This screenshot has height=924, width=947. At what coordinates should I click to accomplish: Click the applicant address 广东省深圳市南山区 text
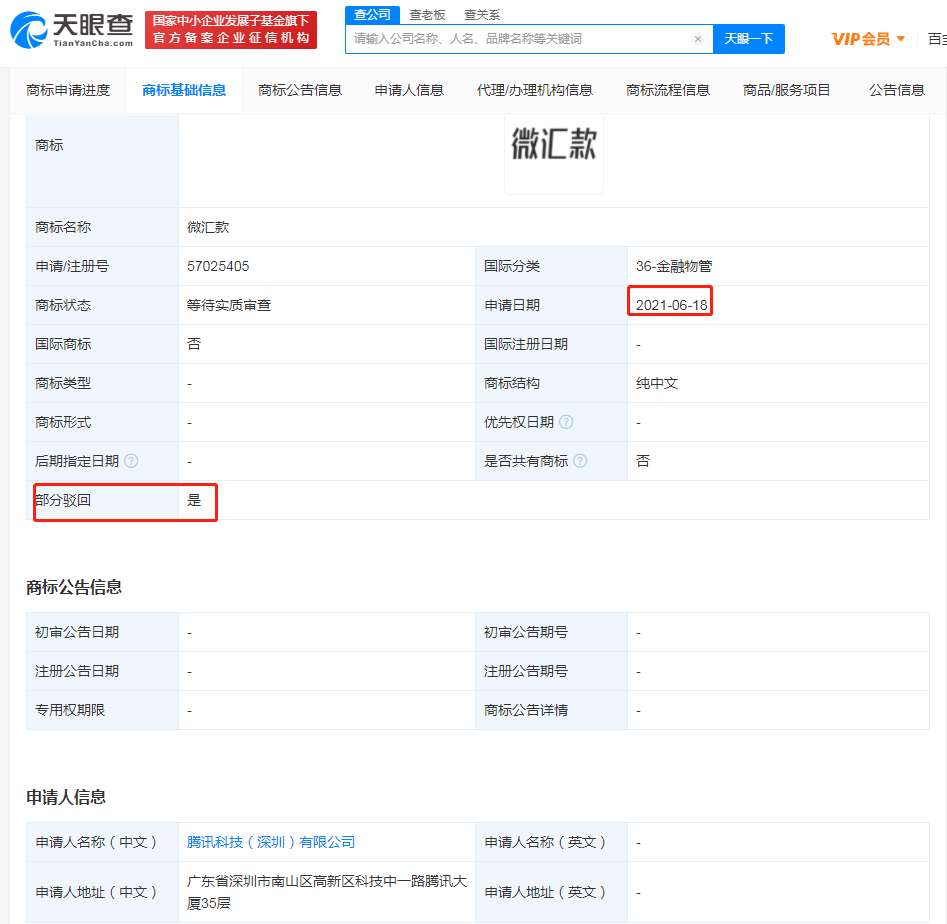pos(327,893)
